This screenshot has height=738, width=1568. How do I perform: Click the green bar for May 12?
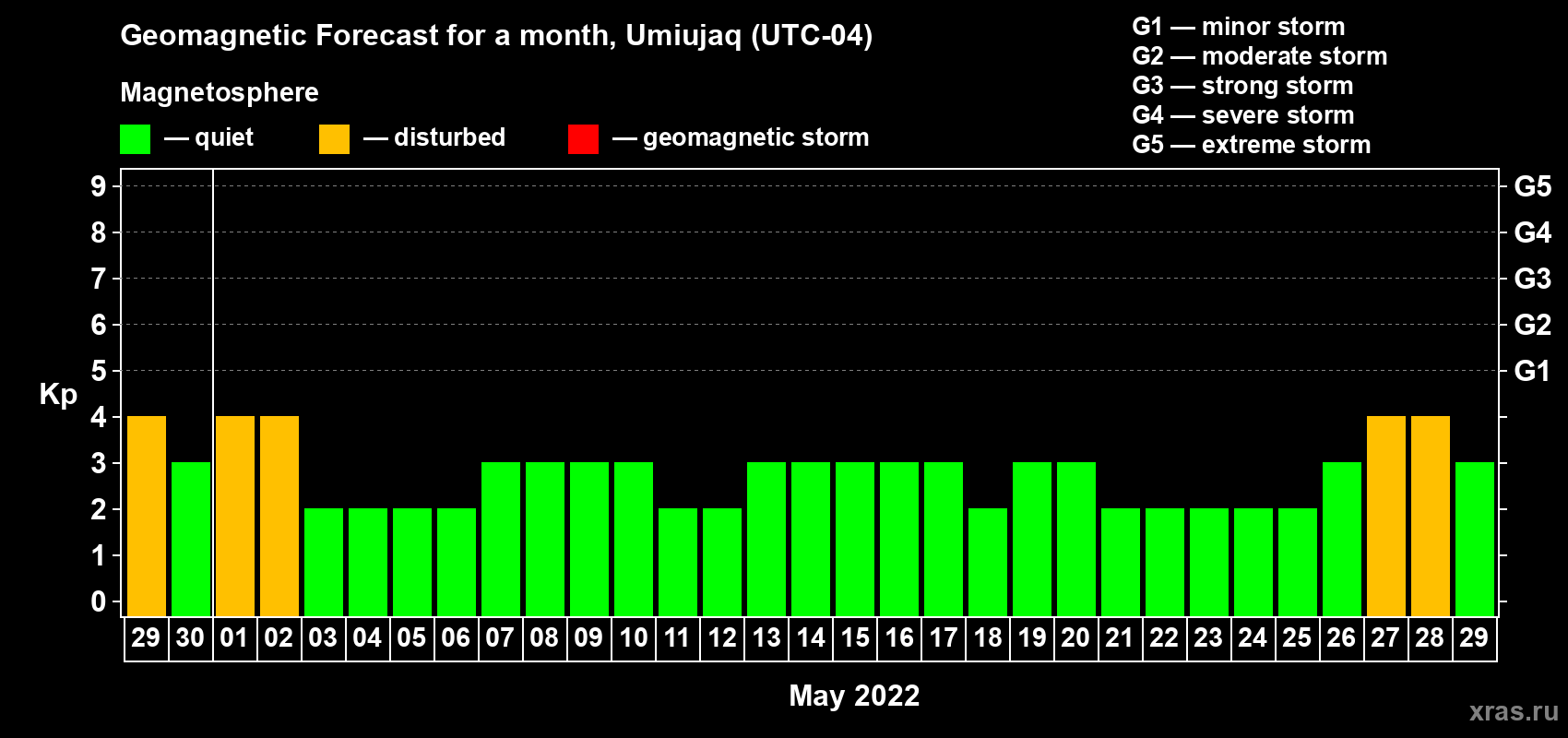coord(722,562)
